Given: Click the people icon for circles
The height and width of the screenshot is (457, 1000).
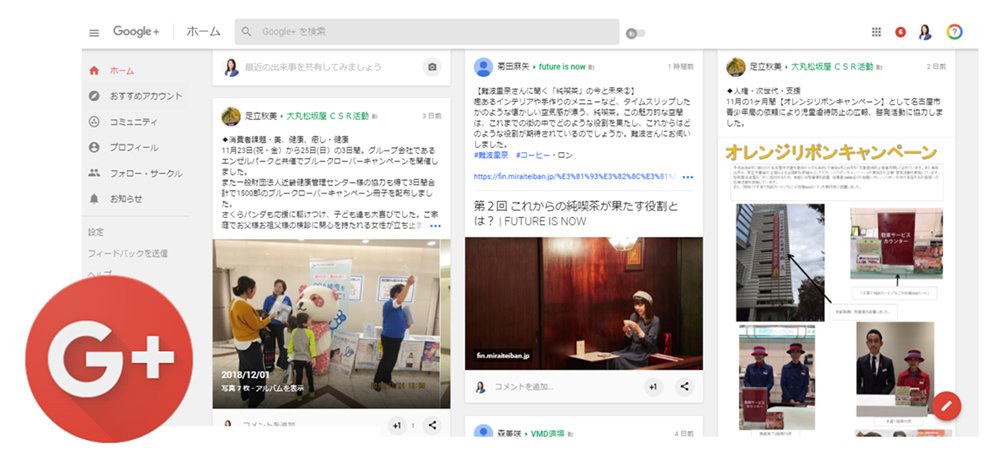Looking at the screenshot, I should click(x=94, y=173).
